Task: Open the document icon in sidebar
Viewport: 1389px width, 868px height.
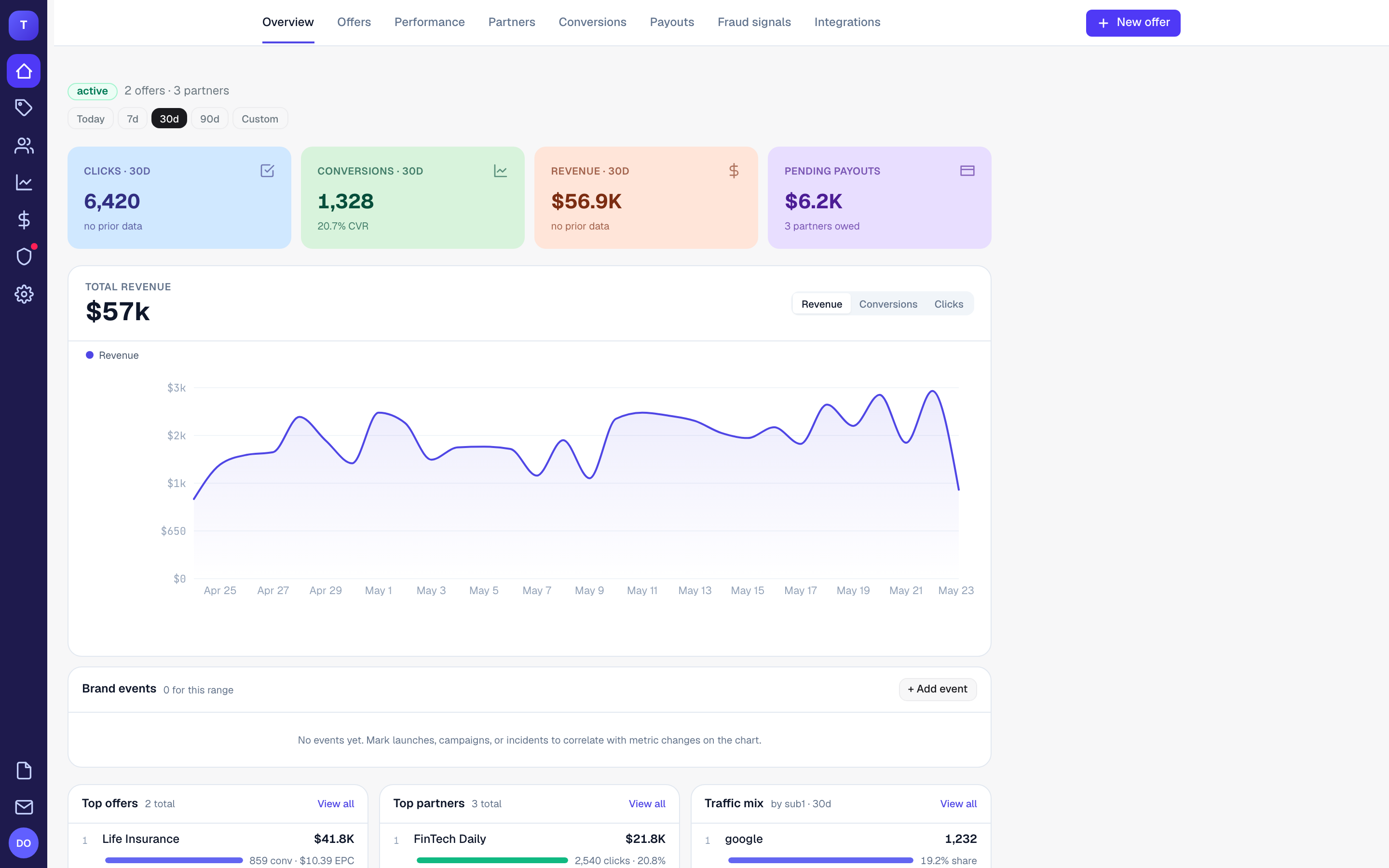Action: pyautogui.click(x=24, y=771)
